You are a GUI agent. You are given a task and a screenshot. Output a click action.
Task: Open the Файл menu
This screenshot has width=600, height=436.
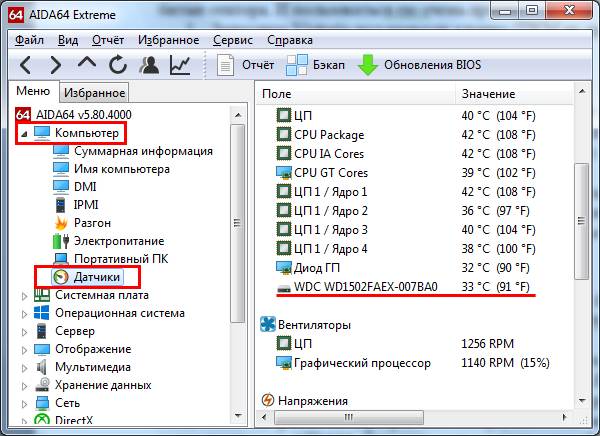29,40
